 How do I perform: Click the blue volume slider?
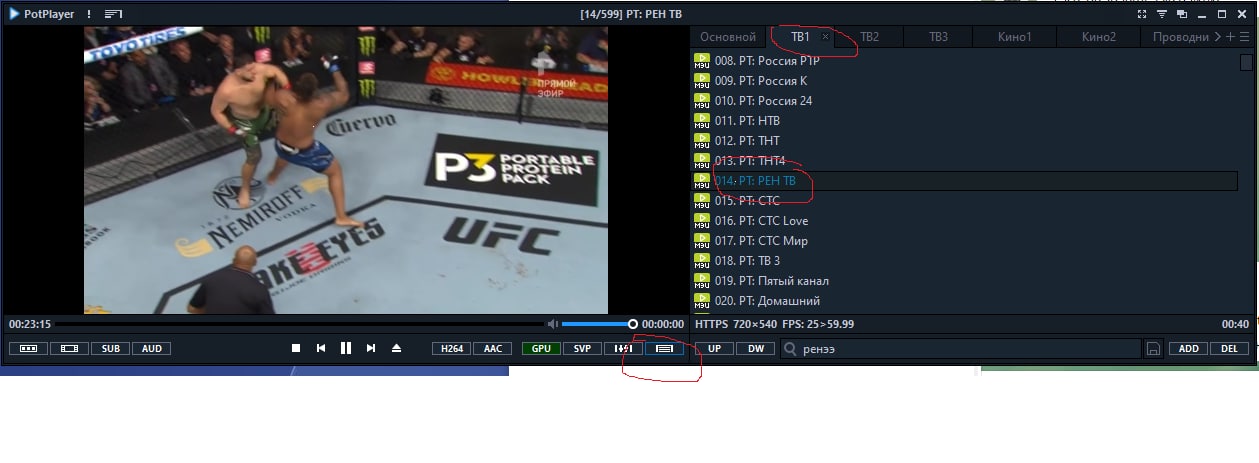pos(597,324)
